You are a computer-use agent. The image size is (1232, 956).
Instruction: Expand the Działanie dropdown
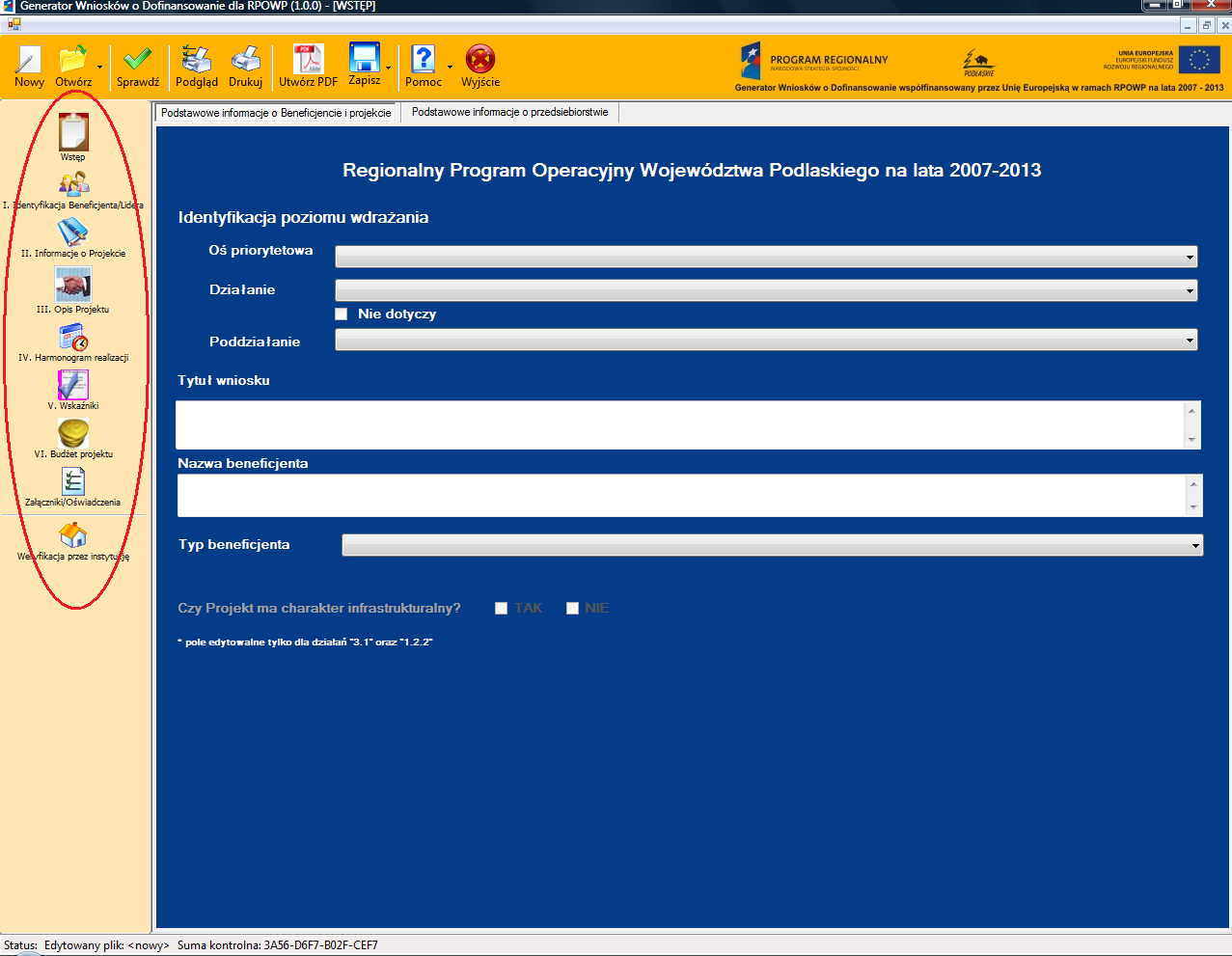coord(1191,290)
